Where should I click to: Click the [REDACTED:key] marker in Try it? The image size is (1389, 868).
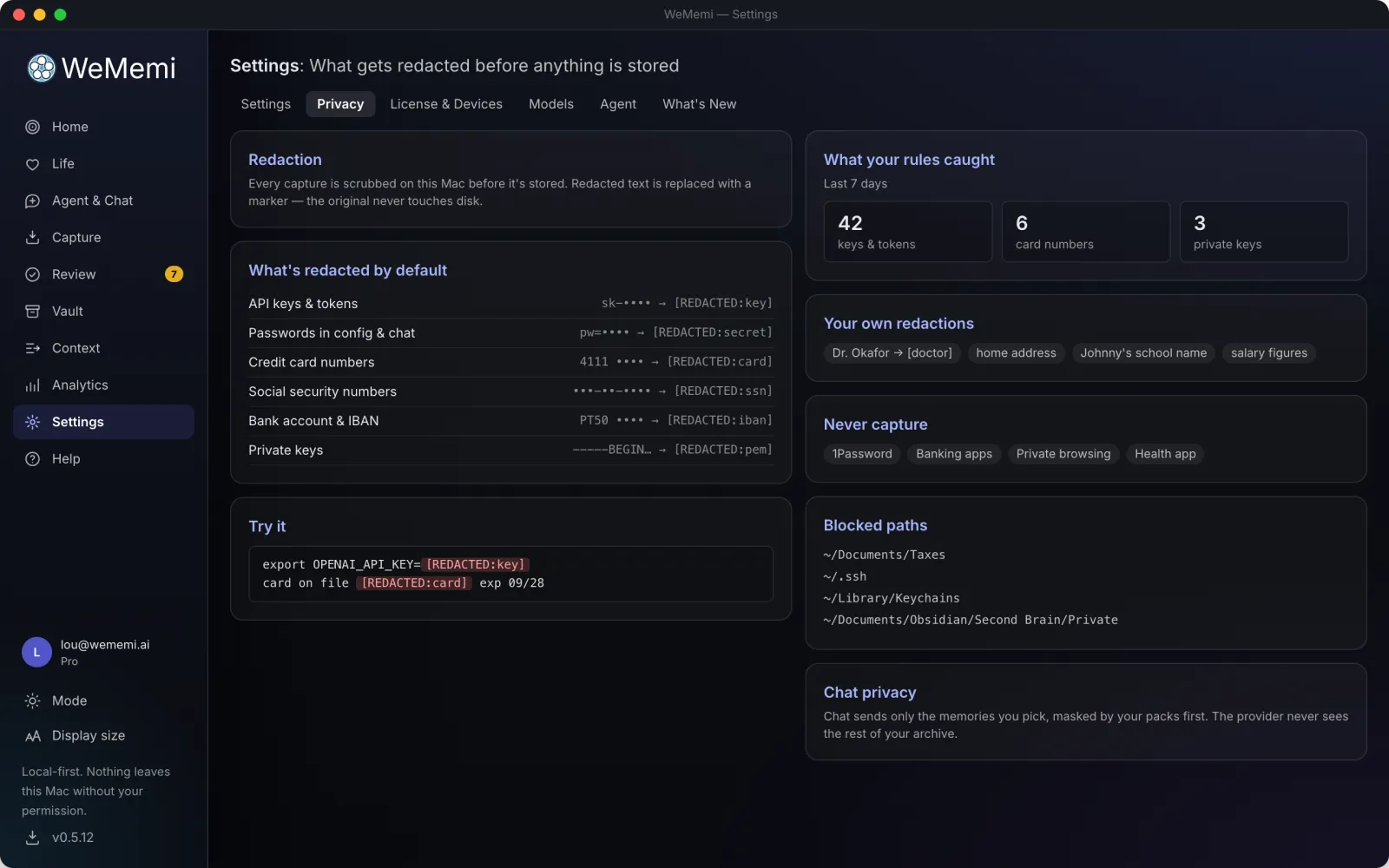click(x=476, y=564)
